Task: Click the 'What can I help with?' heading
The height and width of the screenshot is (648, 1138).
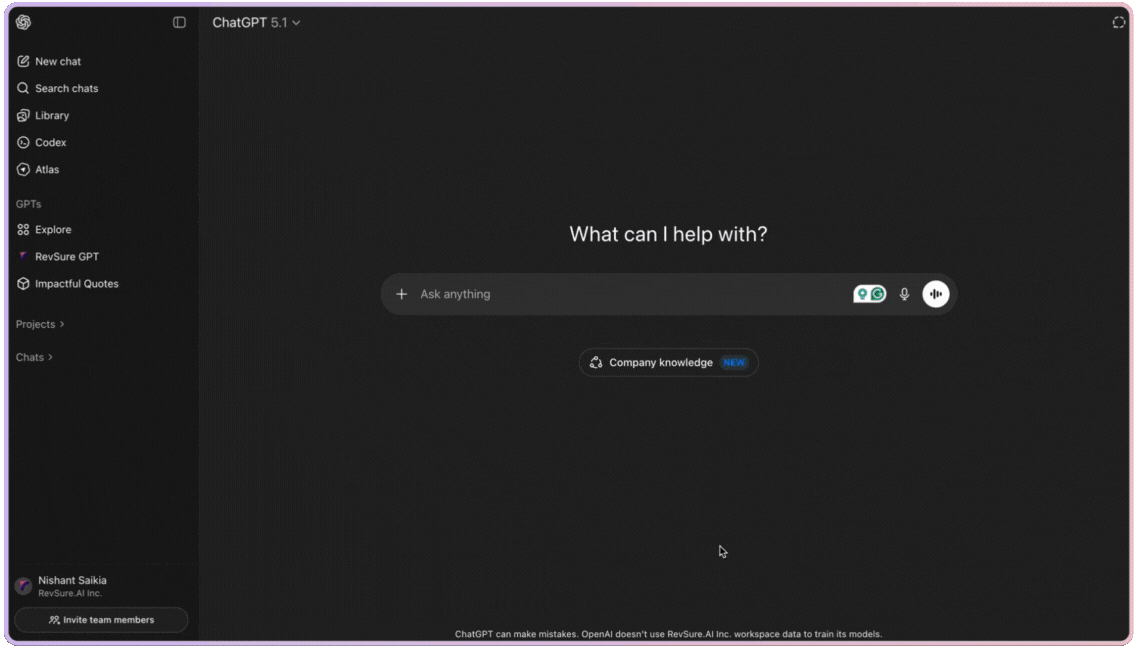Action: (x=668, y=234)
